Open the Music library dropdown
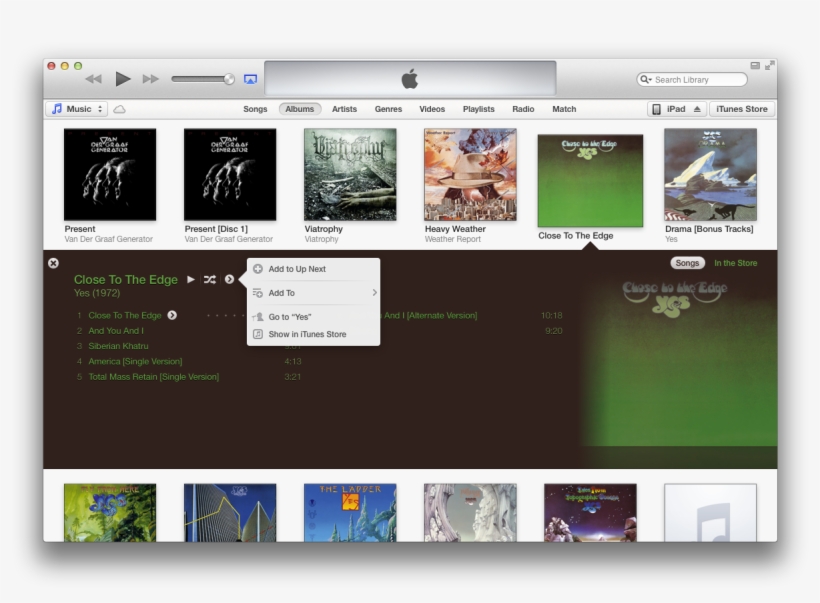The image size is (820, 603). (x=77, y=109)
